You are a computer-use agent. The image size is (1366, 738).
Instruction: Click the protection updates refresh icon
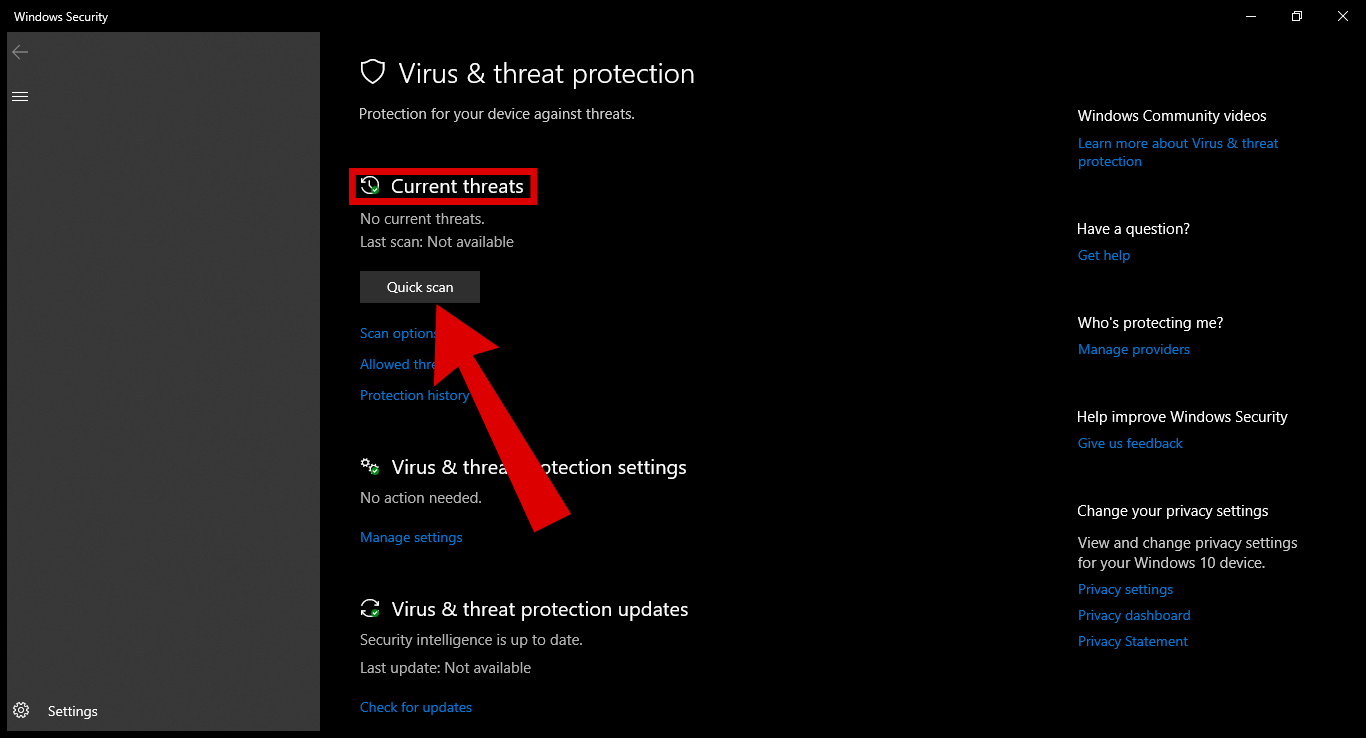pyautogui.click(x=370, y=609)
